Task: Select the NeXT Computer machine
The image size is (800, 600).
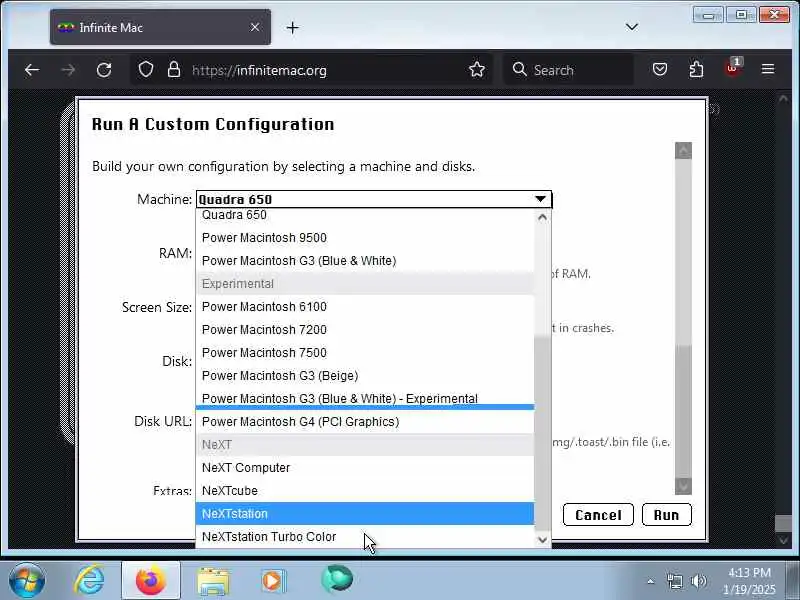Action: click(365, 468)
